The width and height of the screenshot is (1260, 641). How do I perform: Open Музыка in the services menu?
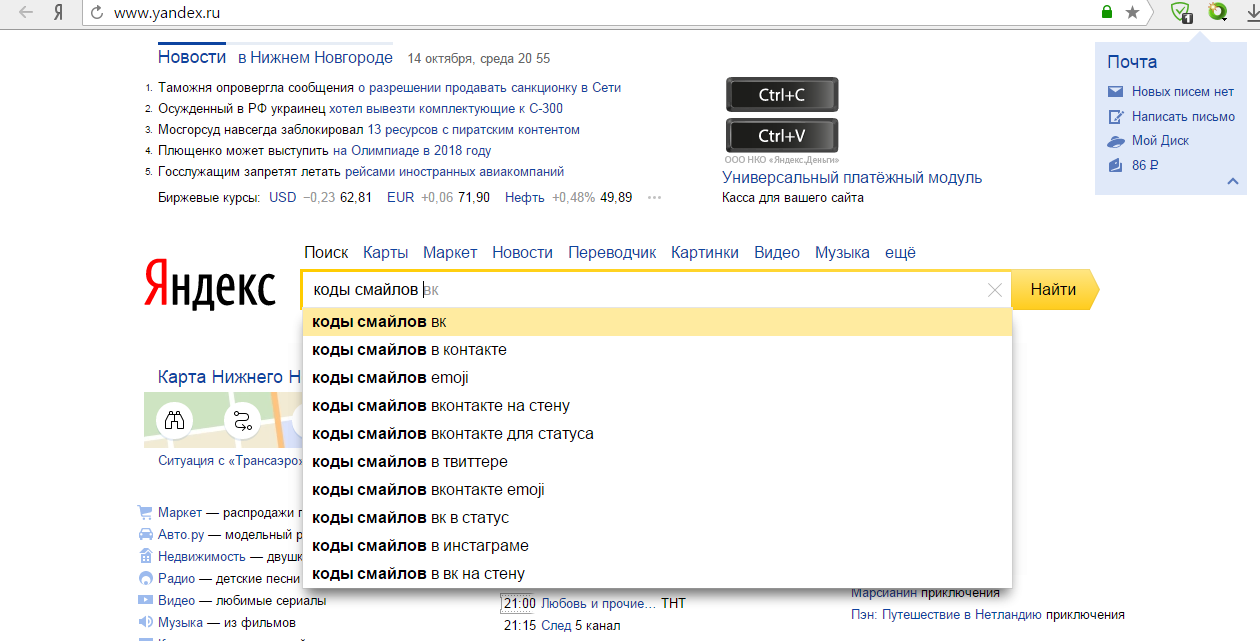(842, 252)
